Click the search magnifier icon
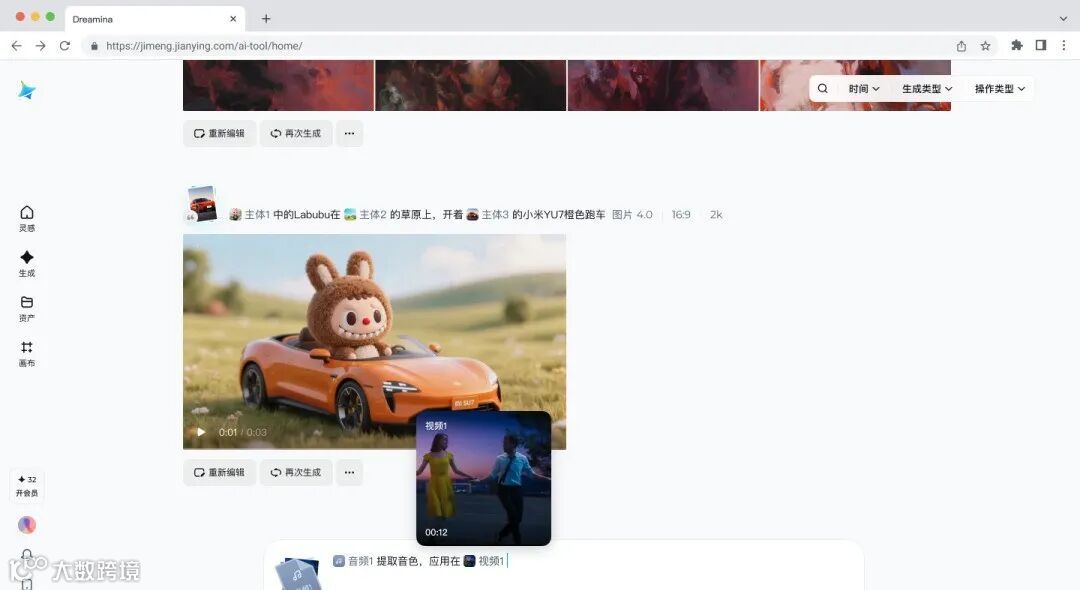The height and width of the screenshot is (590, 1080). [822, 88]
